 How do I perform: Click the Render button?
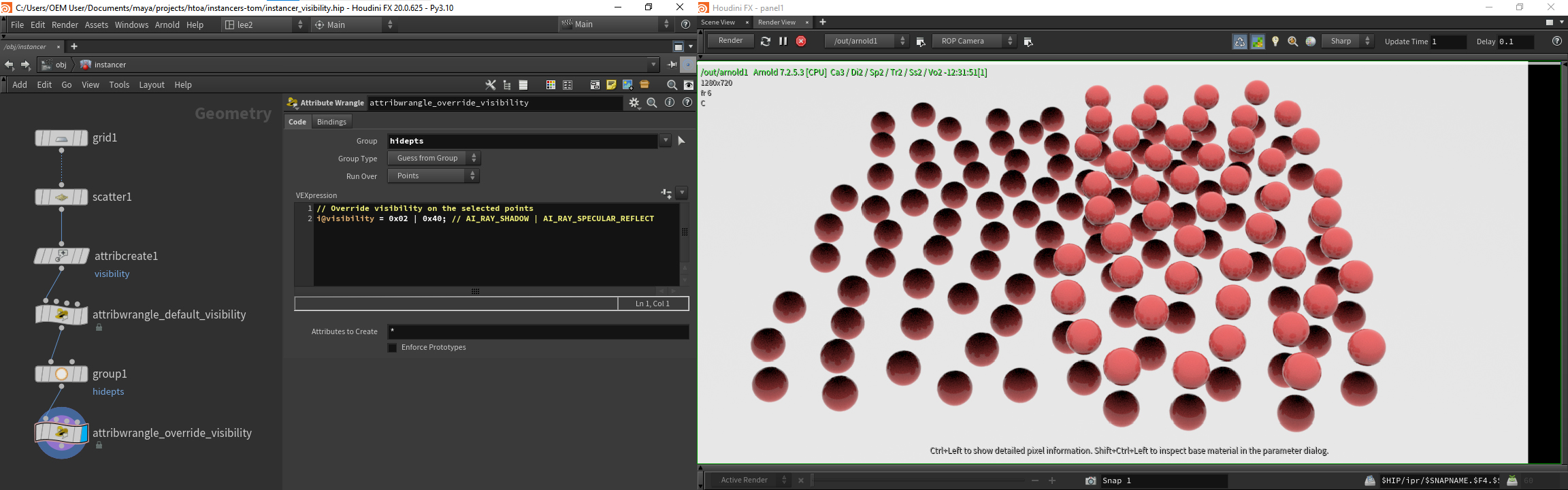point(731,42)
